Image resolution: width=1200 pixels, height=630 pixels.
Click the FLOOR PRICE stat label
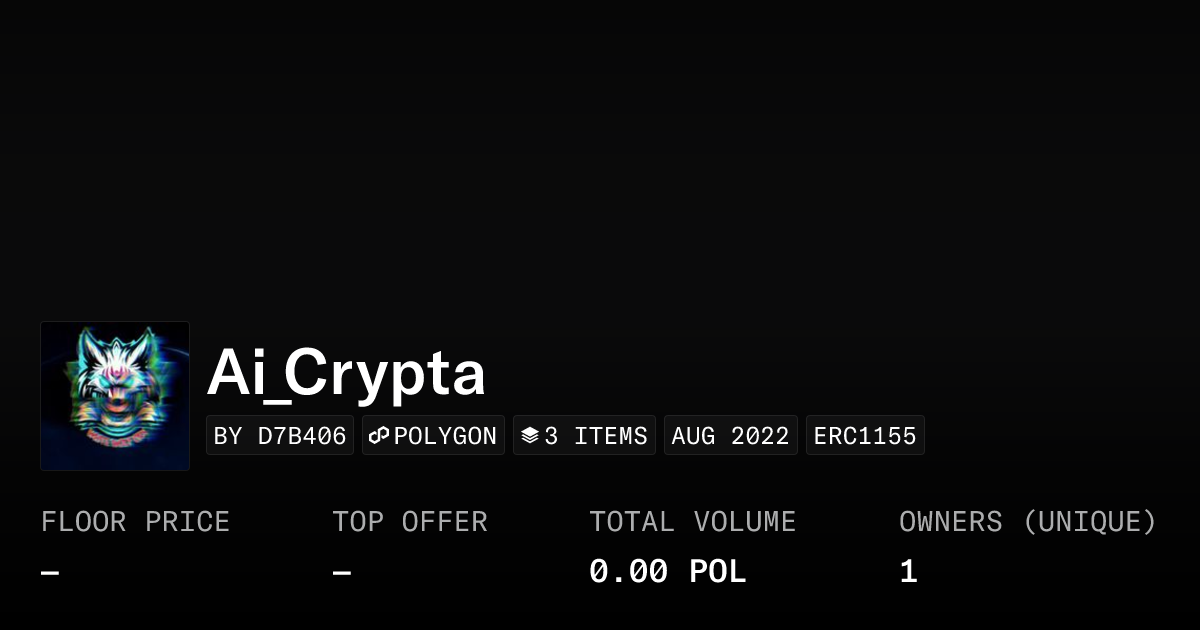click(135, 521)
